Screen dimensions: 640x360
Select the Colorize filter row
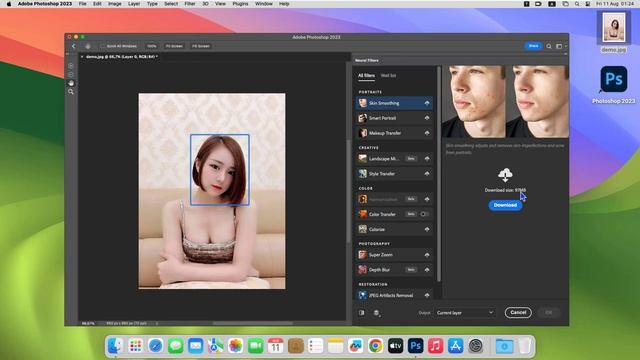(x=394, y=229)
